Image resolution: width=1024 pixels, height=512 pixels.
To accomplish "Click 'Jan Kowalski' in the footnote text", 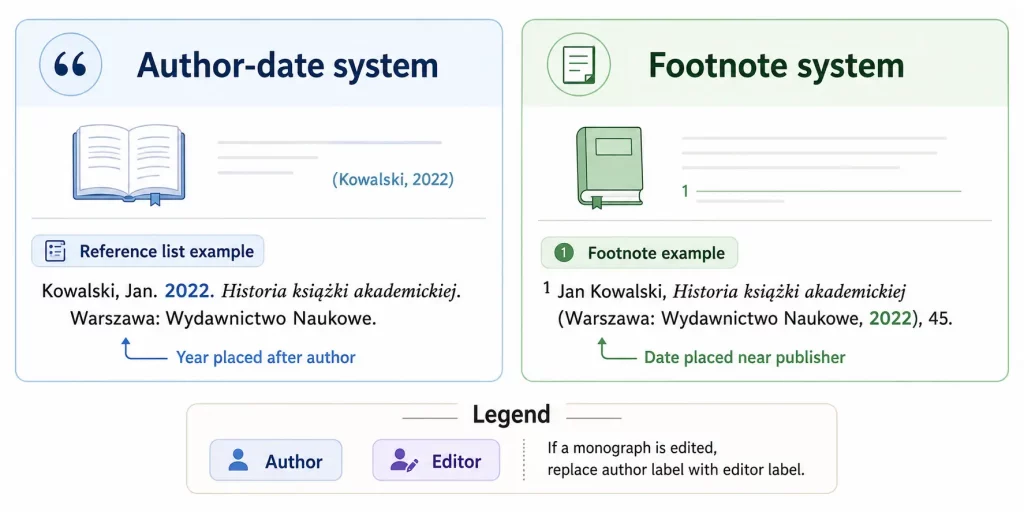I will click(611, 291).
